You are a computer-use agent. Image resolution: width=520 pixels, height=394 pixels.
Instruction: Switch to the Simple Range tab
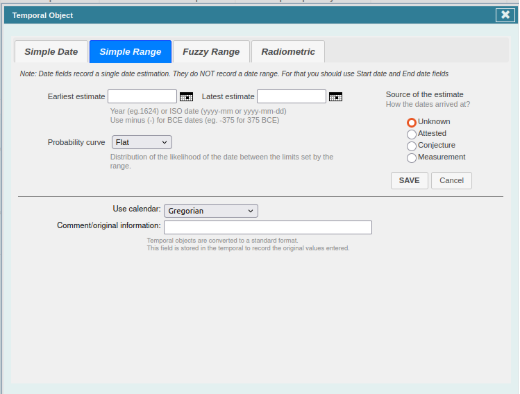[x=130, y=52]
